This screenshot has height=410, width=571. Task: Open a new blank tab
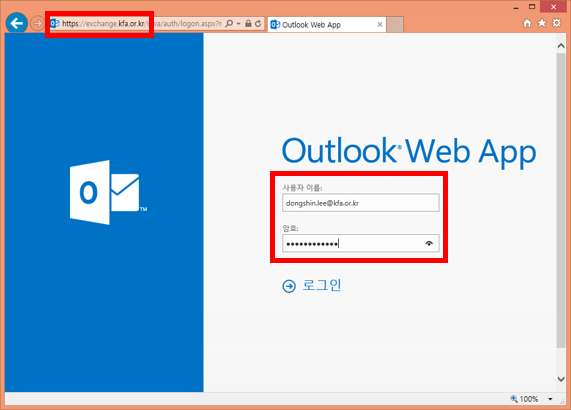[x=395, y=24]
